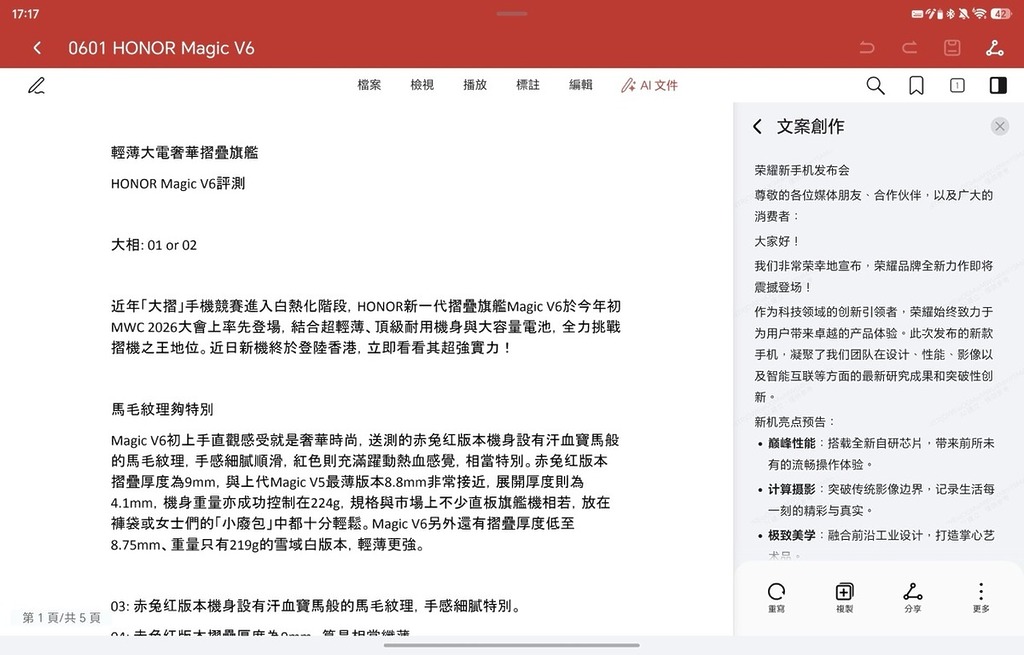Image resolution: width=1024 pixels, height=655 pixels.
Task: Click the AI panel paragraph starting 作为科技领域
Action: pyautogui.click(x=874, y=354)
